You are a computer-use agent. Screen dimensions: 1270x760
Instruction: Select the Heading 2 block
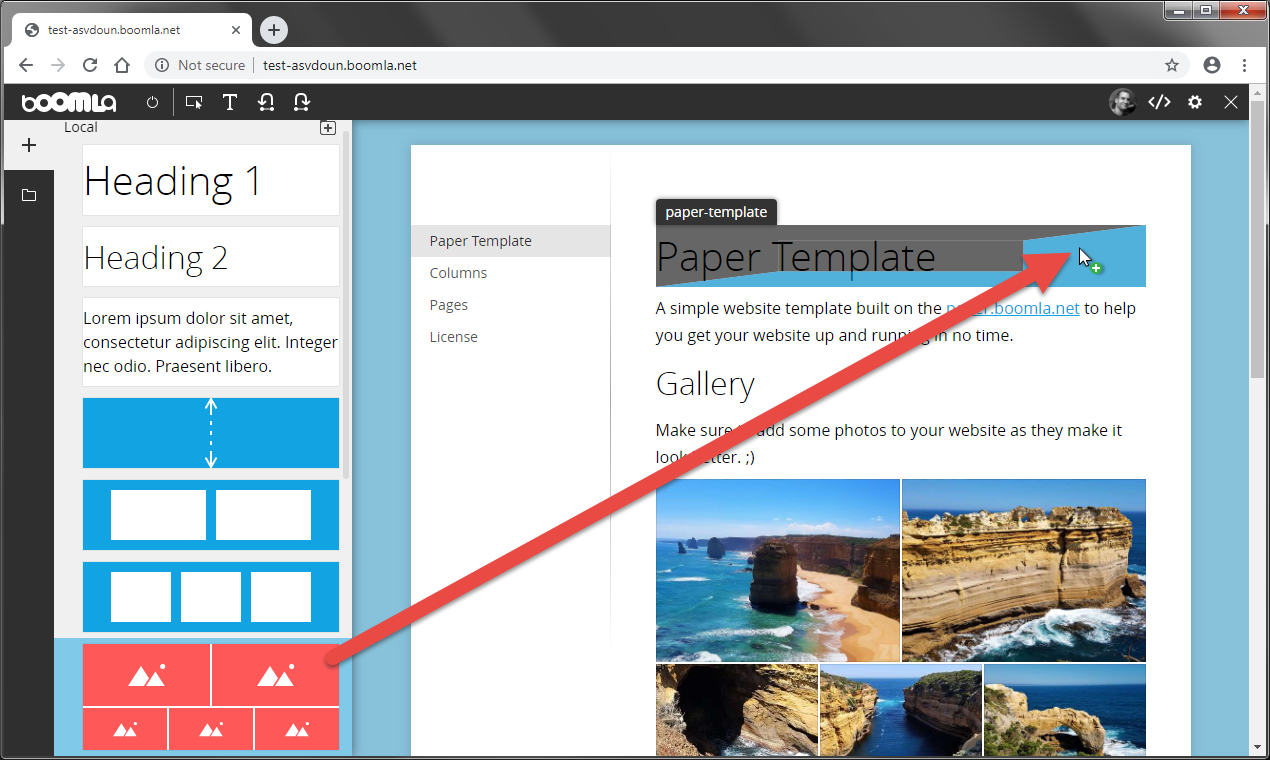pos(211,257)
